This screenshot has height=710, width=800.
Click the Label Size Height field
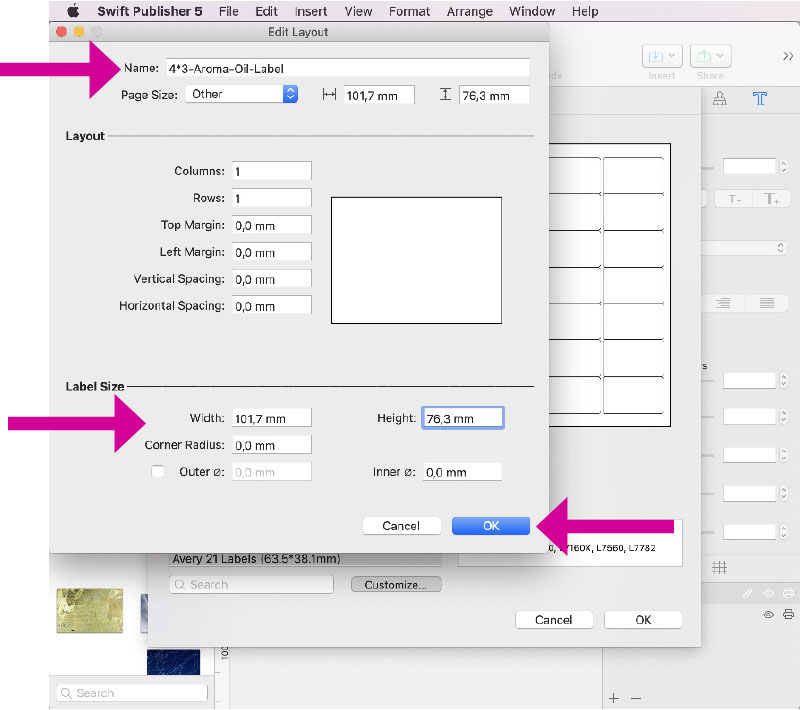click(463, 418)
